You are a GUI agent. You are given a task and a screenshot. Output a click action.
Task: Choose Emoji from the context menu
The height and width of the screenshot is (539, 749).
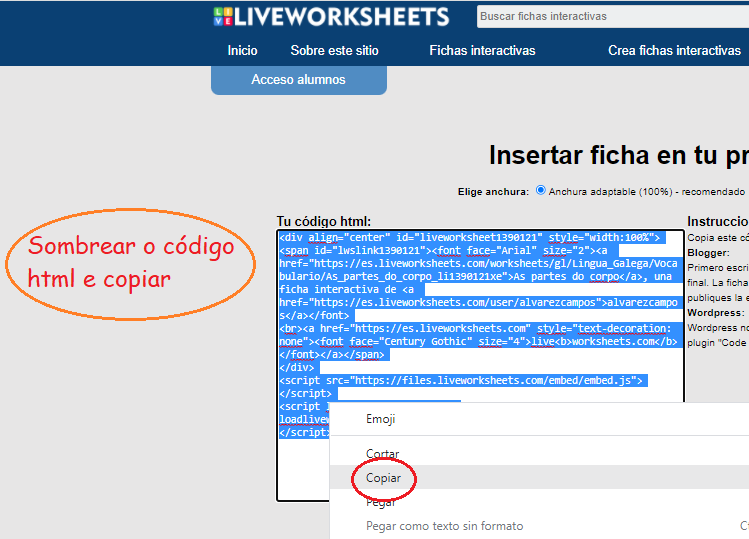380,419
